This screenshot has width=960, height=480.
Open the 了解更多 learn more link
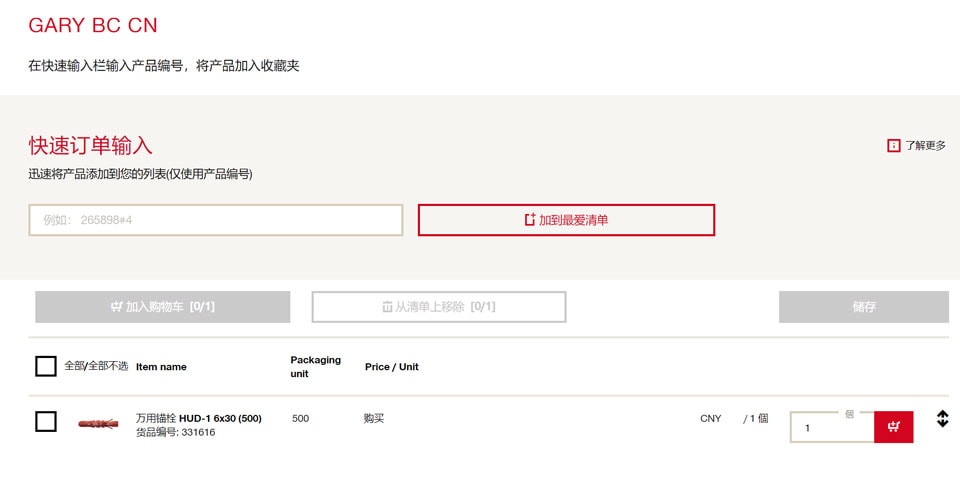(925, 146)
